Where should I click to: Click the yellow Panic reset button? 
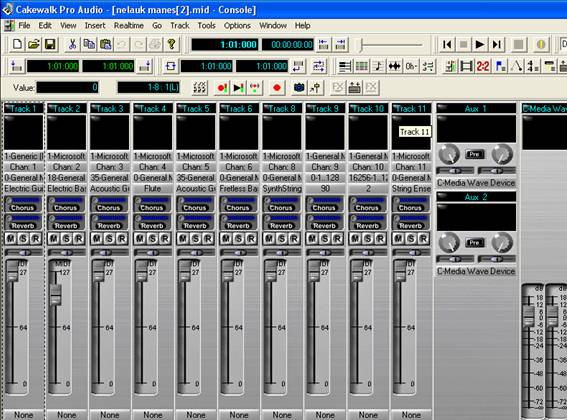coord(541,44)
